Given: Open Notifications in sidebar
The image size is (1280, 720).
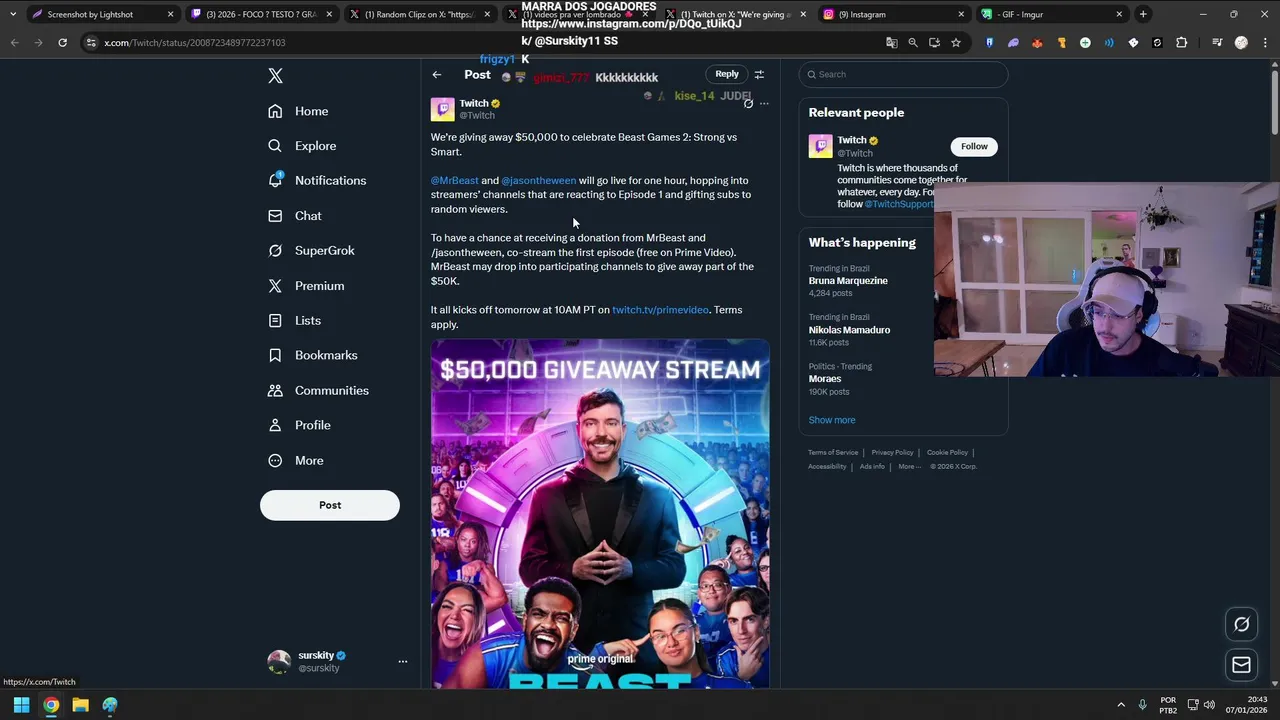Looking at the screenshot, I should (317, 181).
